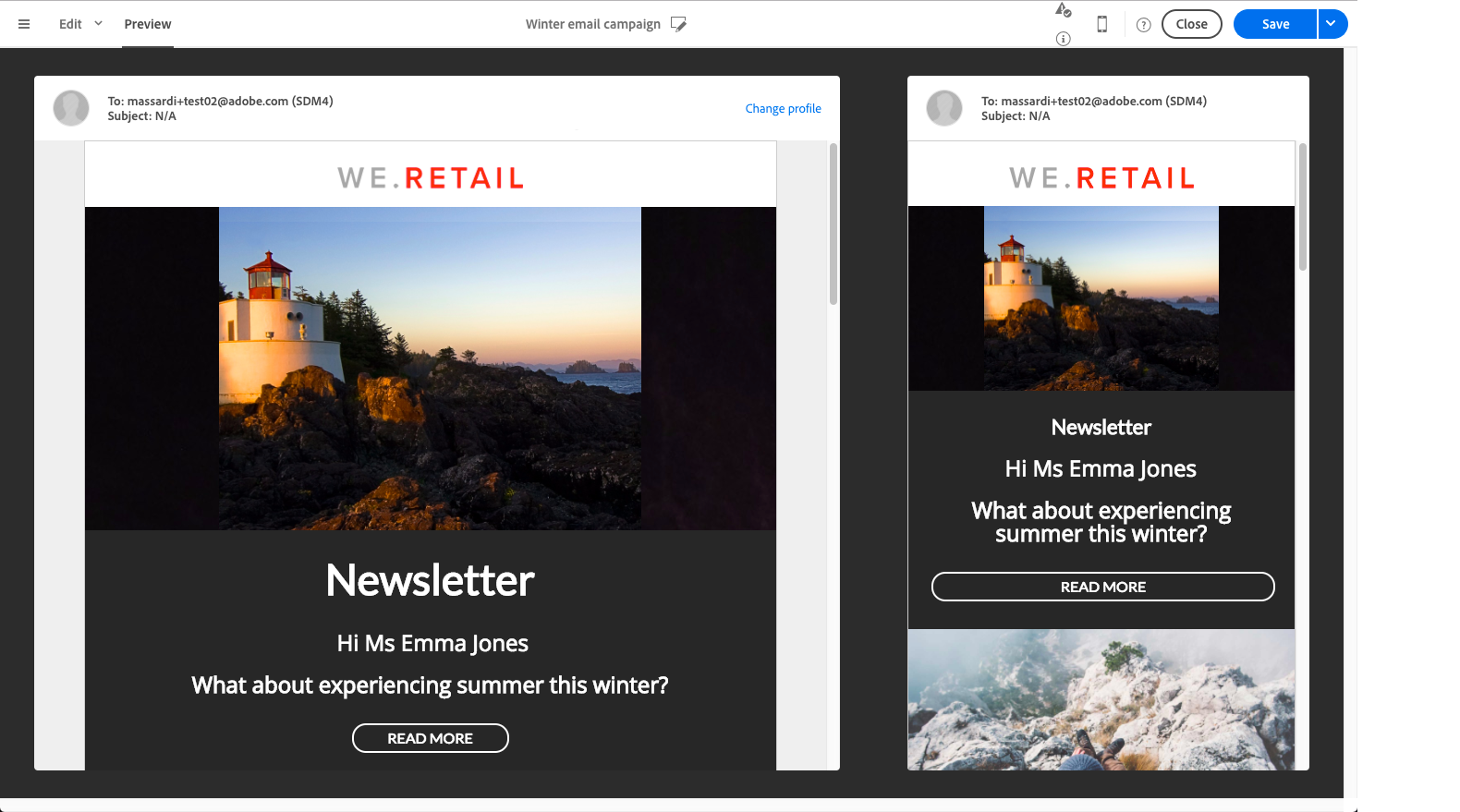Click the Close button
This screenshot has height=812, width=1460.
pos(1191,24)
